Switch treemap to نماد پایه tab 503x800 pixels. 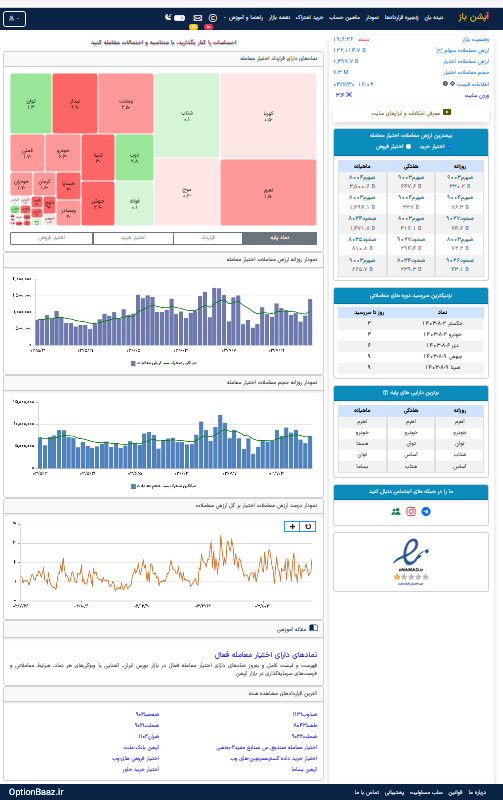(x=280, y=238)
